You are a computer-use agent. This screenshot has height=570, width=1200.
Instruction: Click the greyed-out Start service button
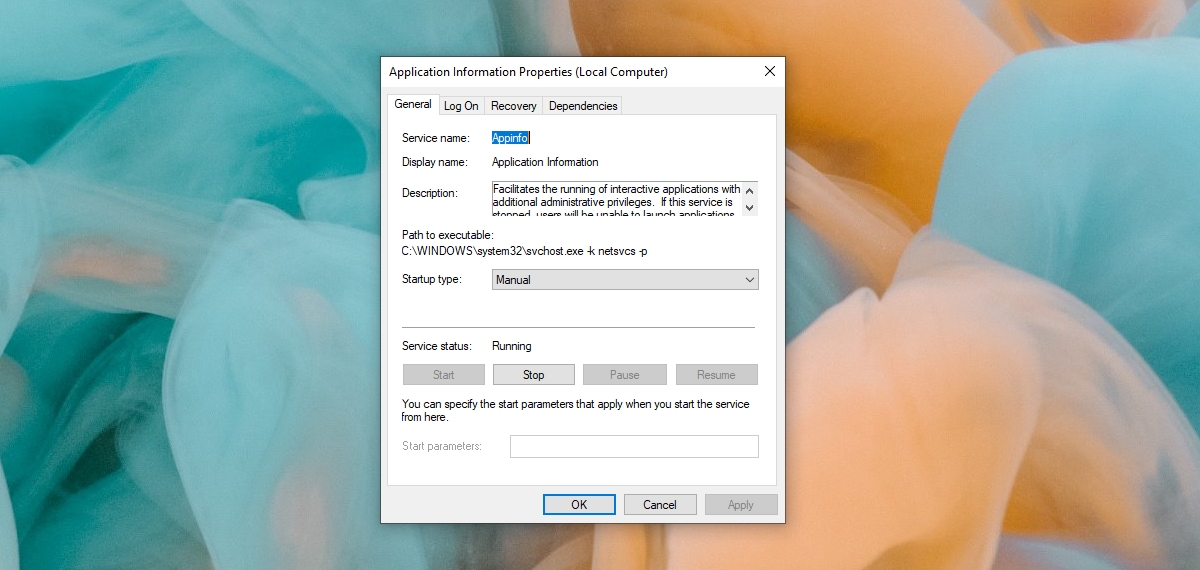444,375
